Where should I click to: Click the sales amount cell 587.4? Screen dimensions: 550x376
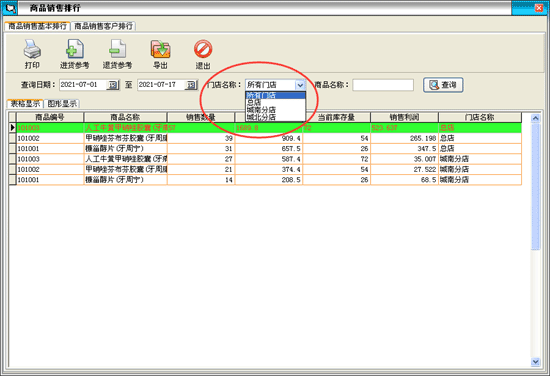(x=268, y=159)
